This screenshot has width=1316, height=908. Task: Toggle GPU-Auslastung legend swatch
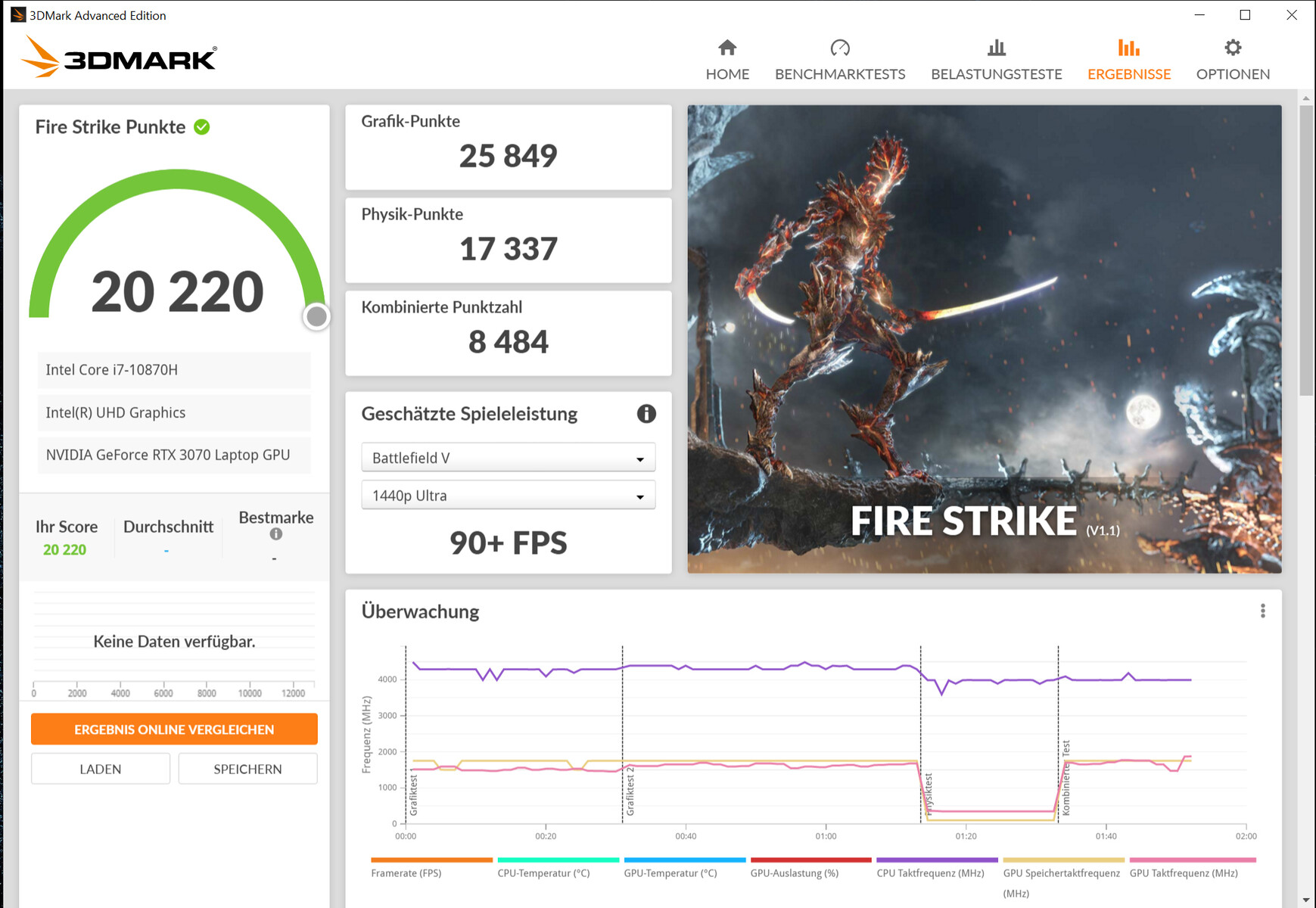[810, 860]
